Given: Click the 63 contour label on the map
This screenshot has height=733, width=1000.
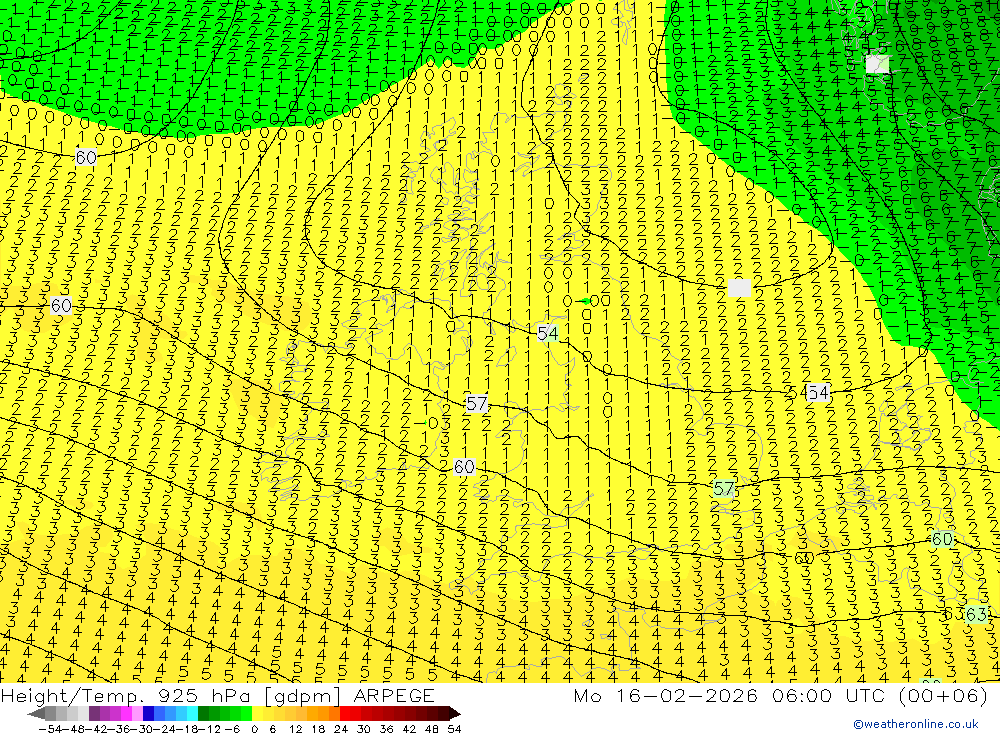Looking at the screenshot, I should [976, 614].
